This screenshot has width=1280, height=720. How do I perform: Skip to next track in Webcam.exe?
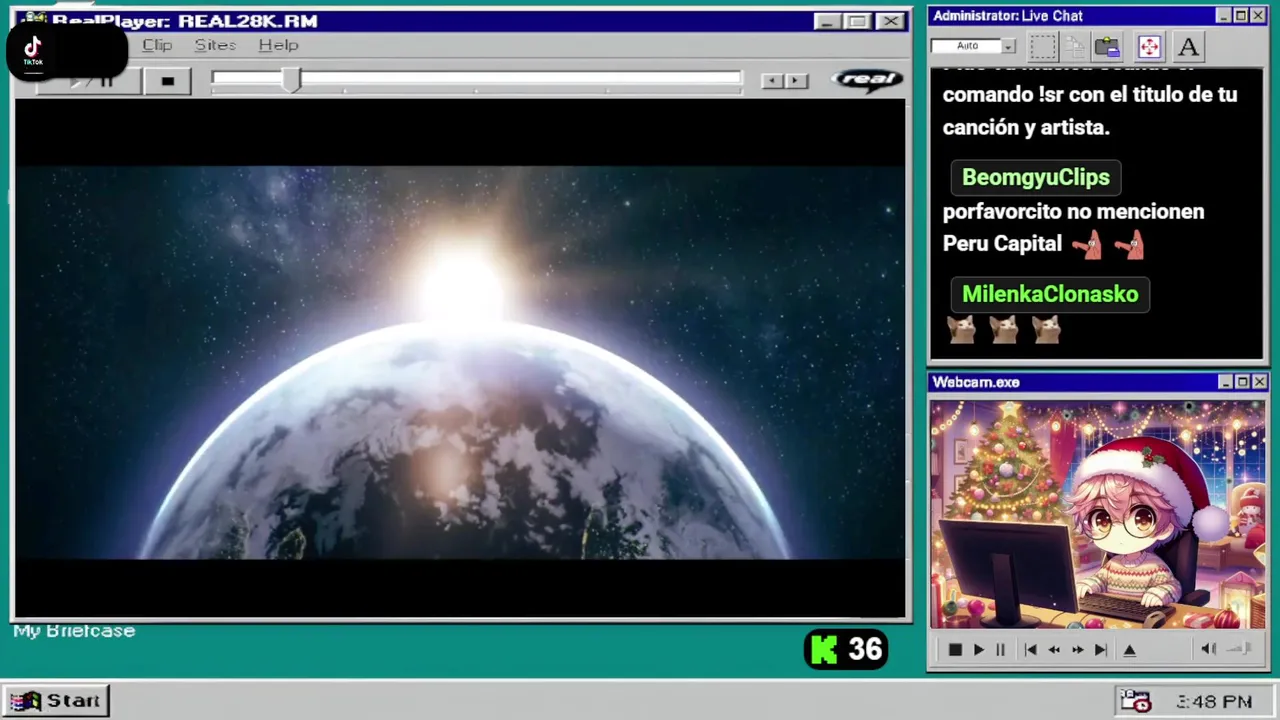pyautogui.click(x=1100, y=650)
